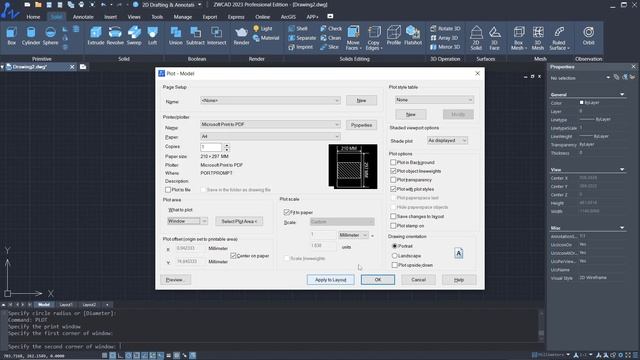Screen dimensions: 640x360
Task: Select the Portrait orientation radio button
Action: click(x=394, y=246)
